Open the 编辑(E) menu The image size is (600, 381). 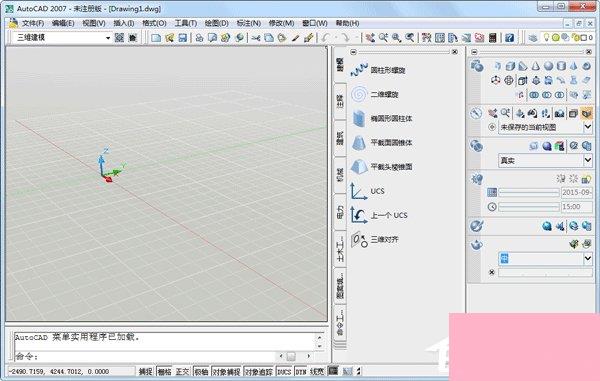click(x=63, y=23)
